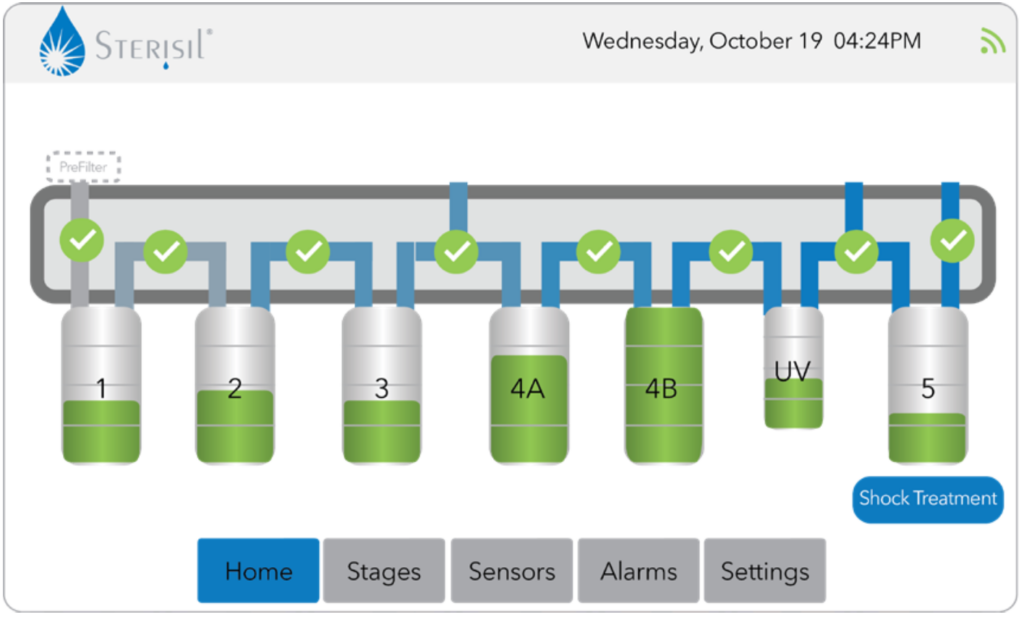The image size is (1024, 617).
Task: Click the checkmark above the PreFilter pipe
Action: 81,239
